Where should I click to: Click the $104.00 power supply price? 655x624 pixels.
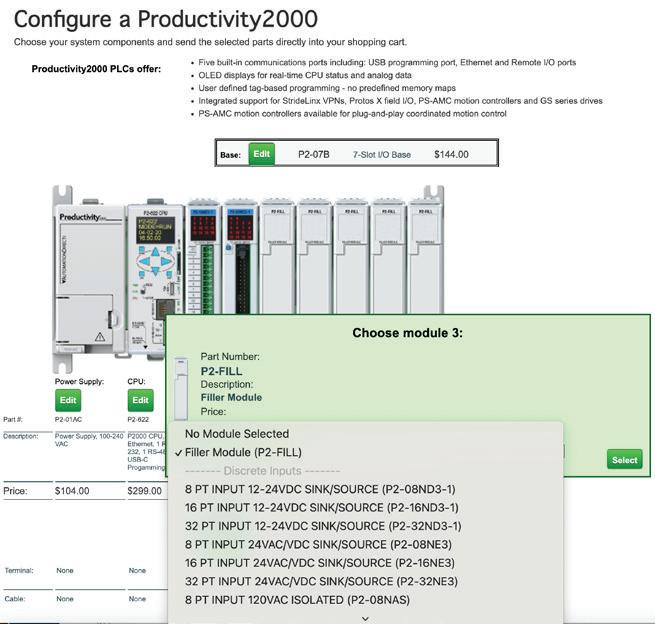tap(72, 491)
